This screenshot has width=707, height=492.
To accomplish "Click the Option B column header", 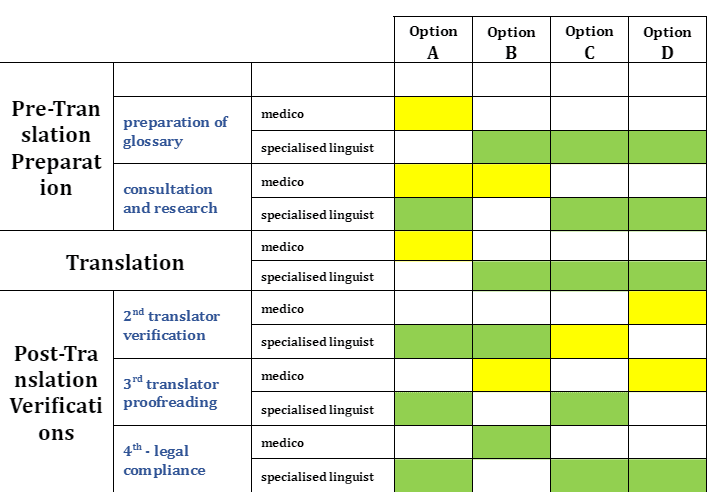I will [511, 42].
